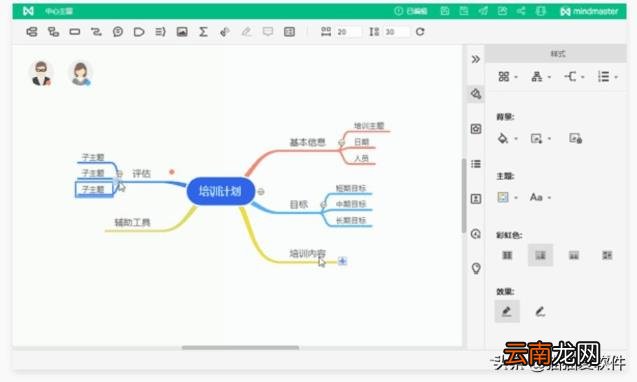637x382 pixels.
Task: Click the export icon in green header
Action: 502,11
